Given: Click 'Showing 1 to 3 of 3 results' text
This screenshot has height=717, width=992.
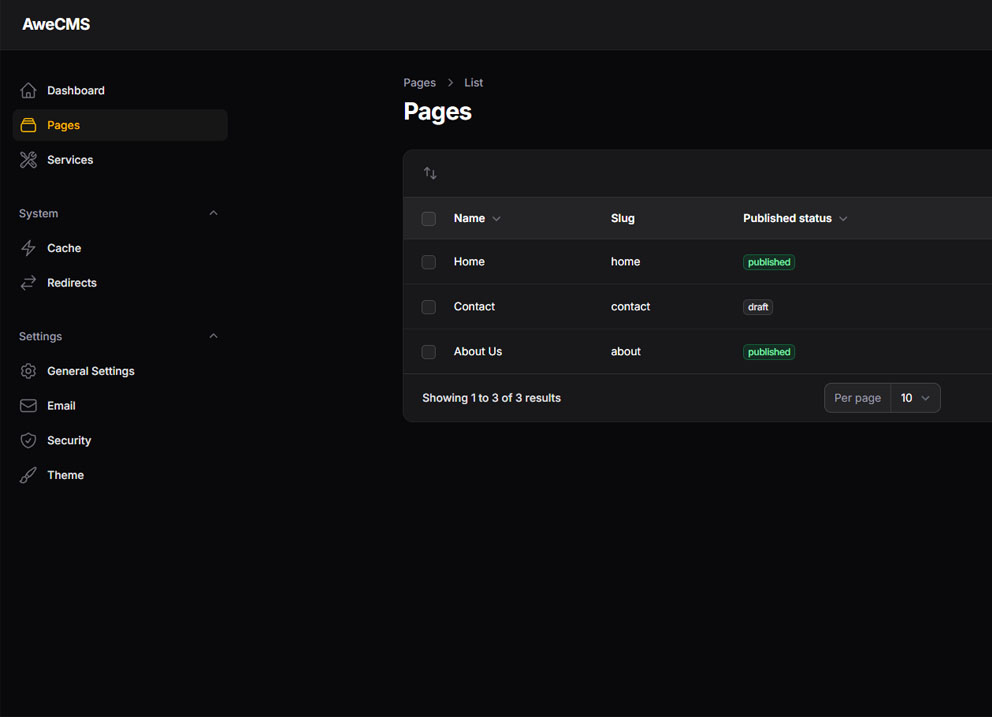Looking at the screenshot, I should click(x=492, y=398).
